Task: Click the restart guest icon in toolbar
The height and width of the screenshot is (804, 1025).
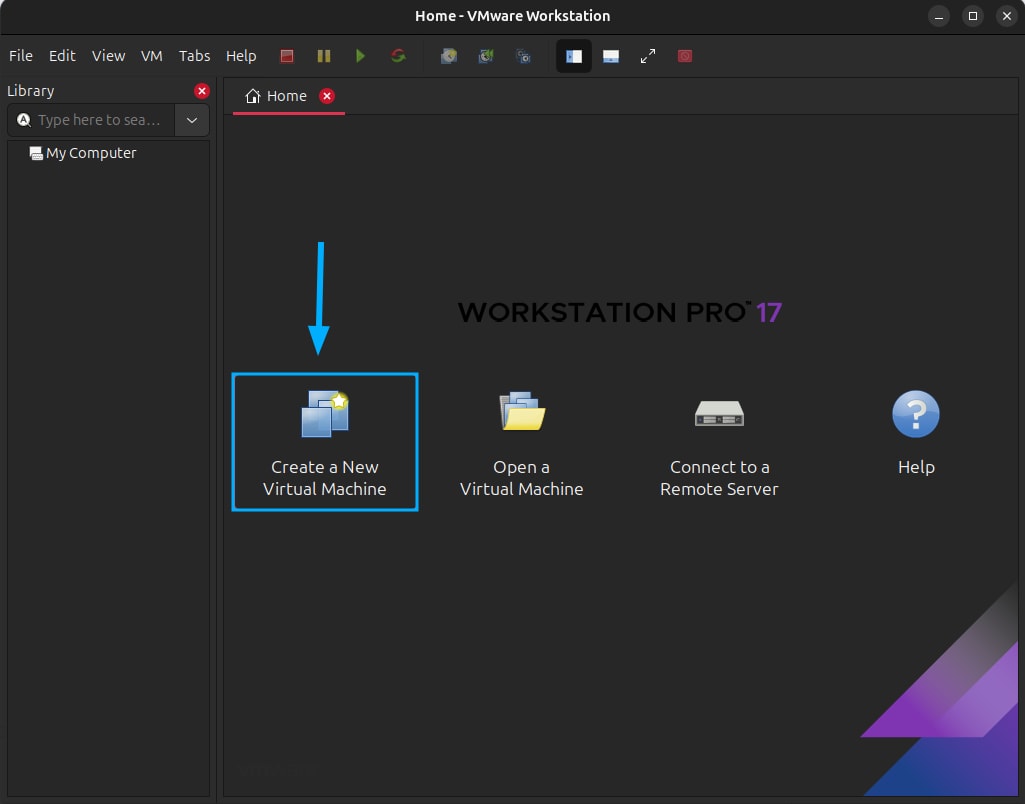Action: point(398,56)
